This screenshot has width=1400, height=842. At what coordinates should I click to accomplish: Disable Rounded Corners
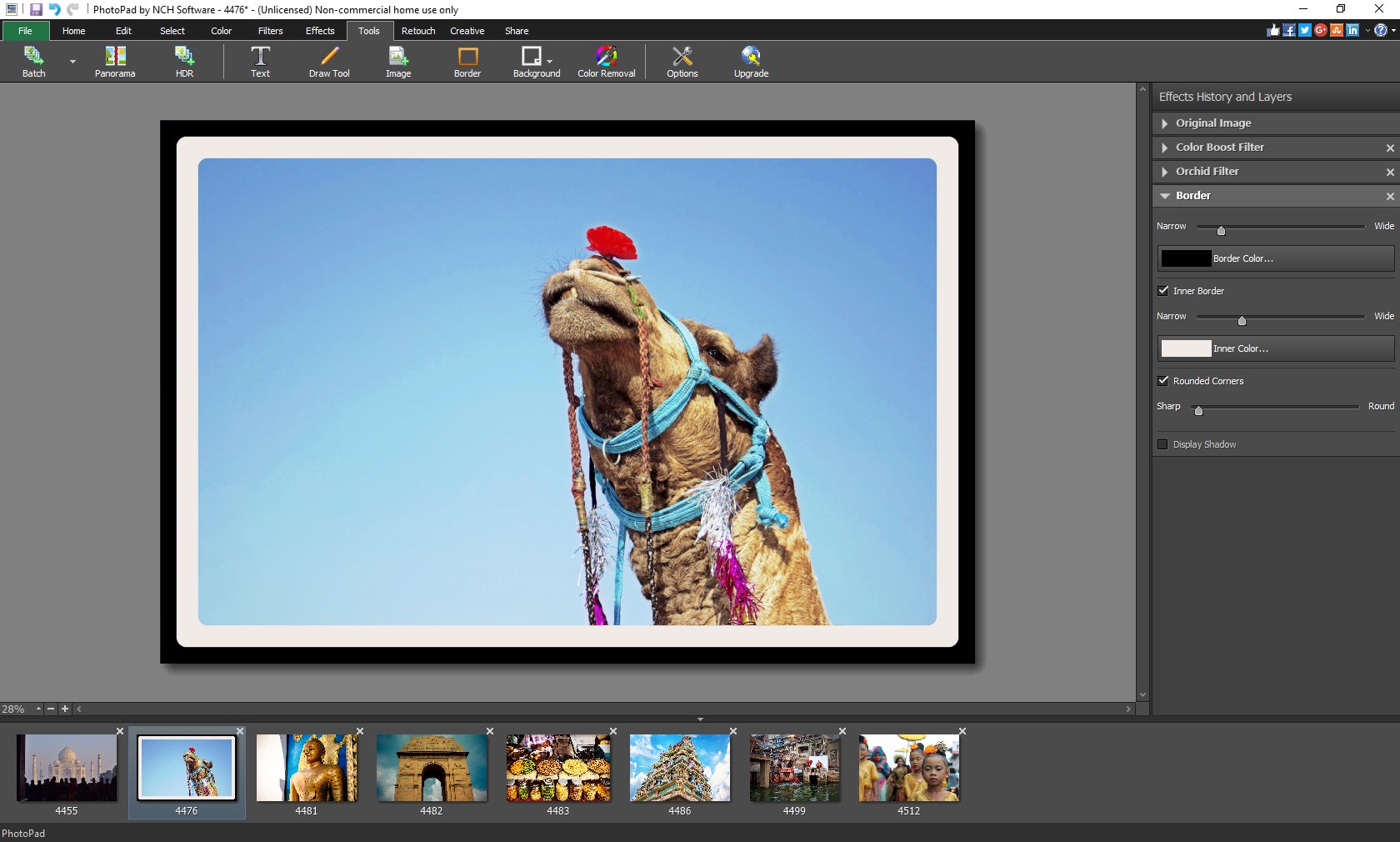pyautogui.click(x=1162, y=381)
